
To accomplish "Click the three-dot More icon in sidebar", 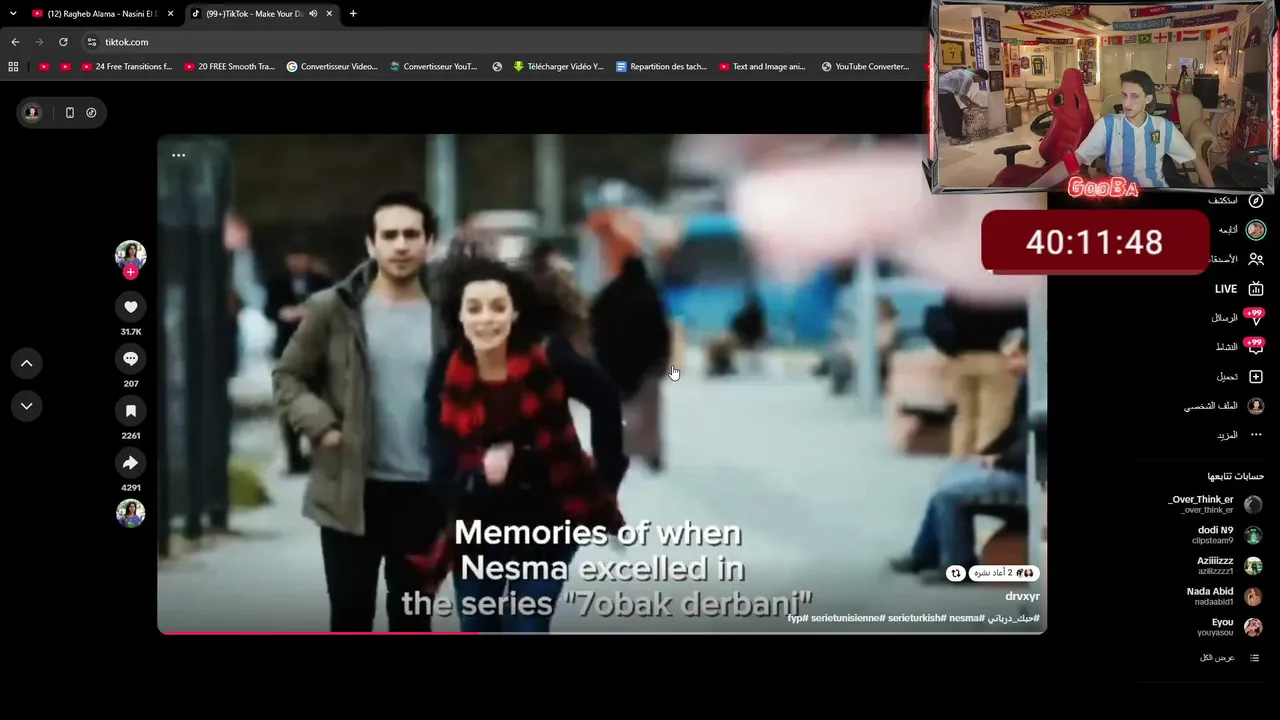I will [x=1256, y=435].
